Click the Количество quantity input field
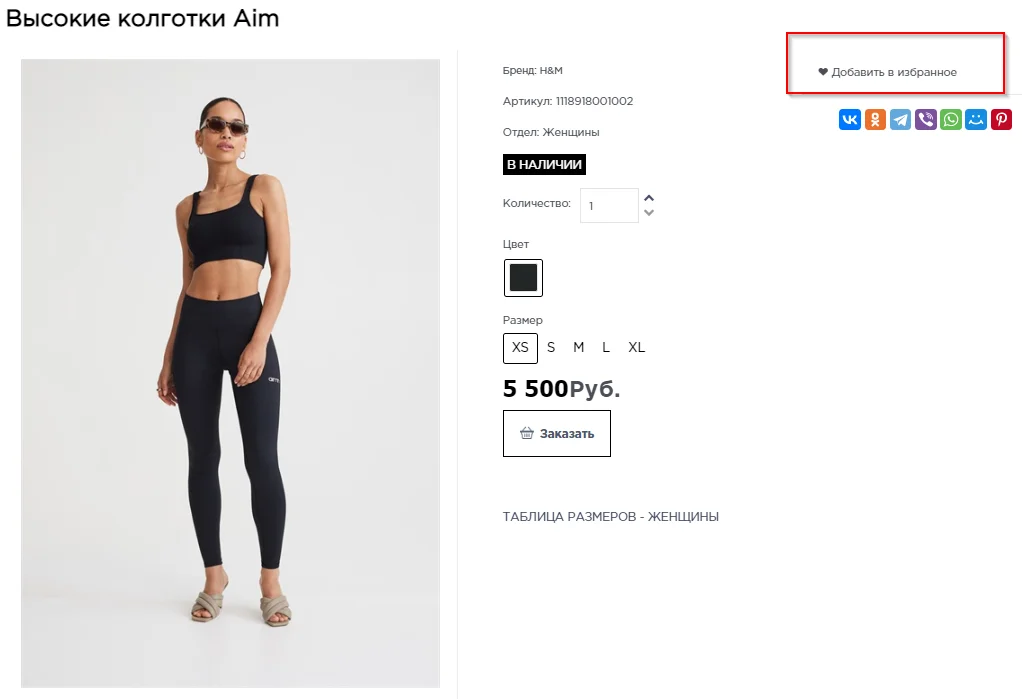1022x699 pixels. [x=608, y=205]
